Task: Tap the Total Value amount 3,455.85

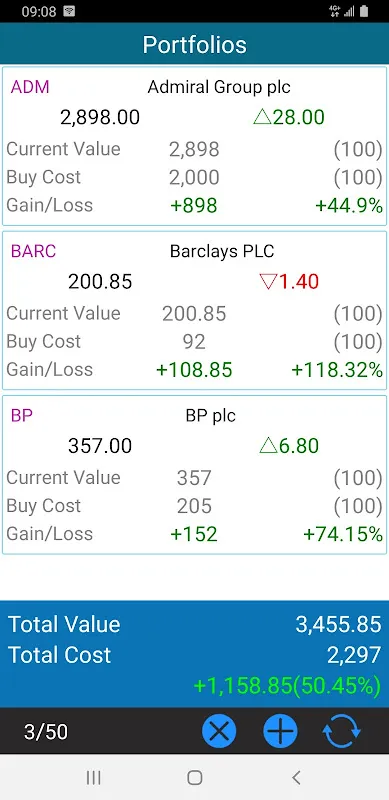Action: point(338,624)
